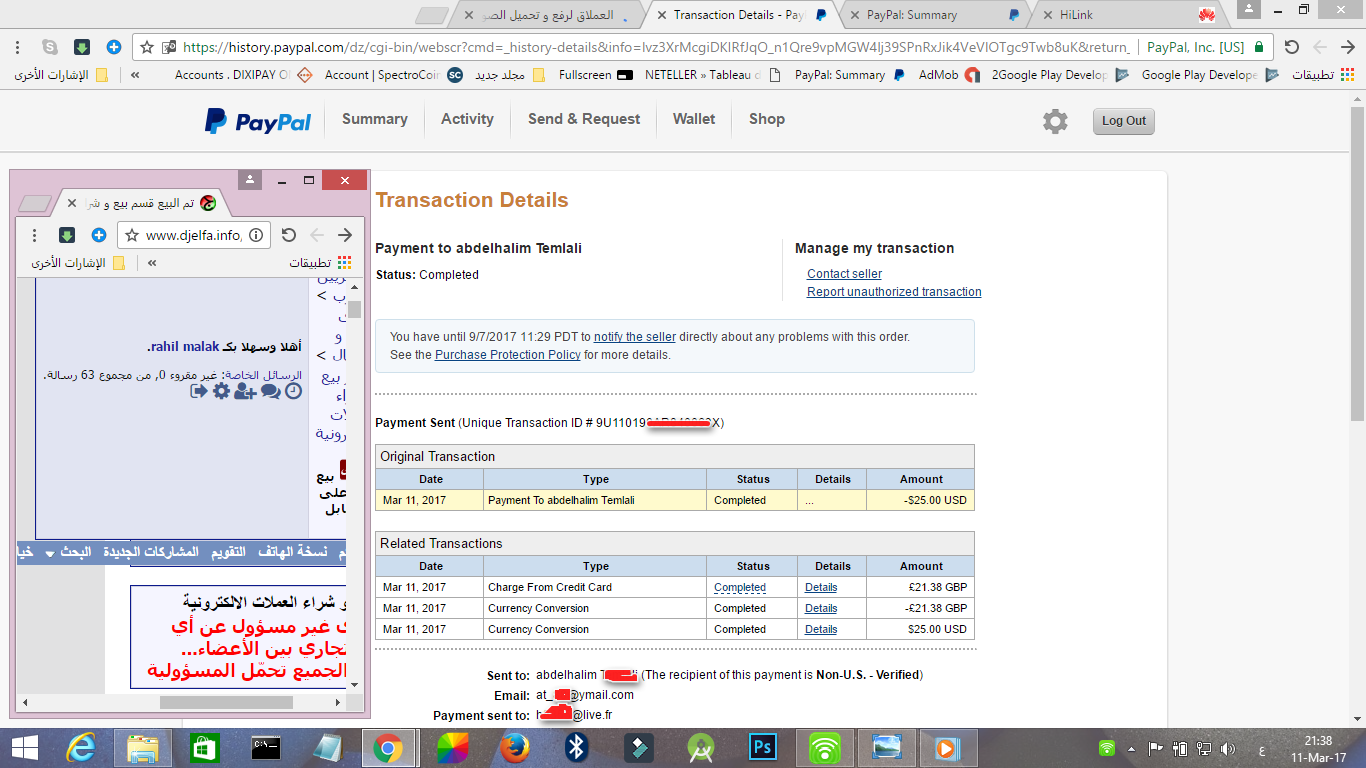Click the PayPal logo in header
The width and height of the screenshot is (1366, 768).
[x=258, y=121]
